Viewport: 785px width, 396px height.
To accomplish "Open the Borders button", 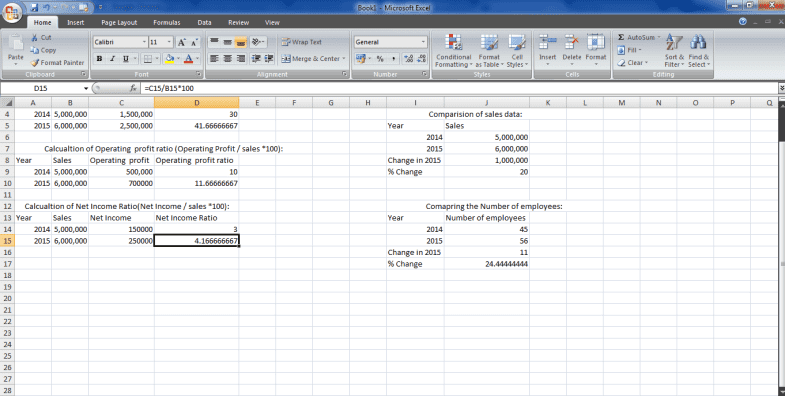I will tap(147, 59).
